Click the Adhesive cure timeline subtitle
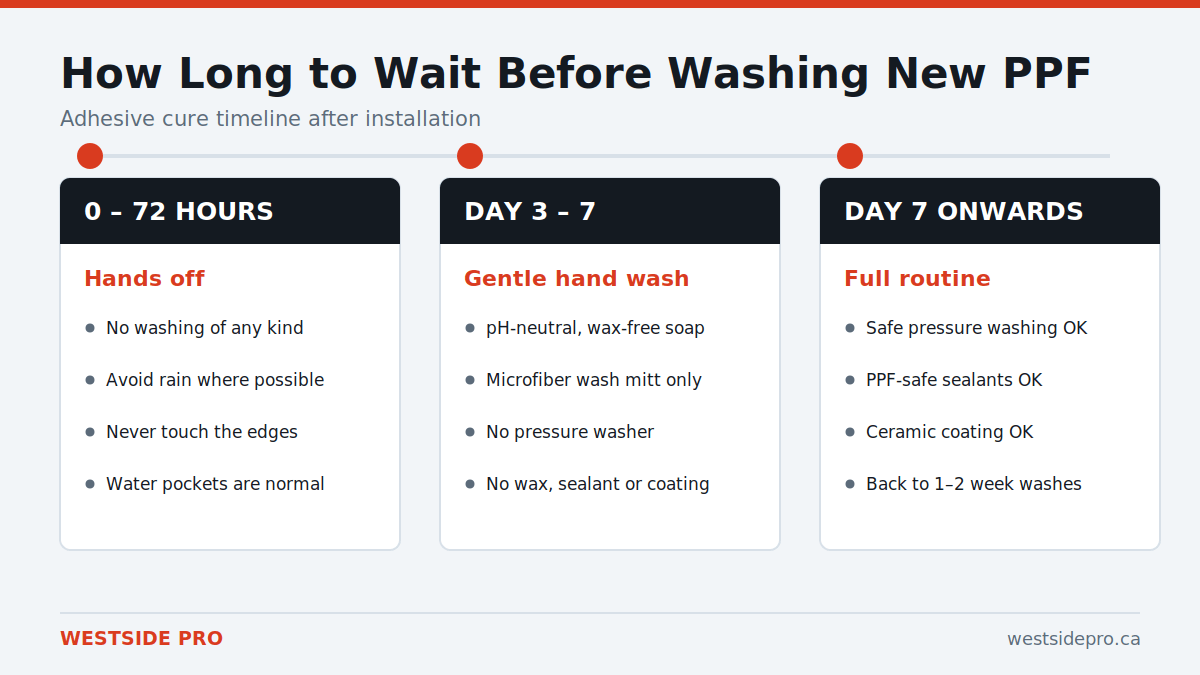 pos(270,119)
